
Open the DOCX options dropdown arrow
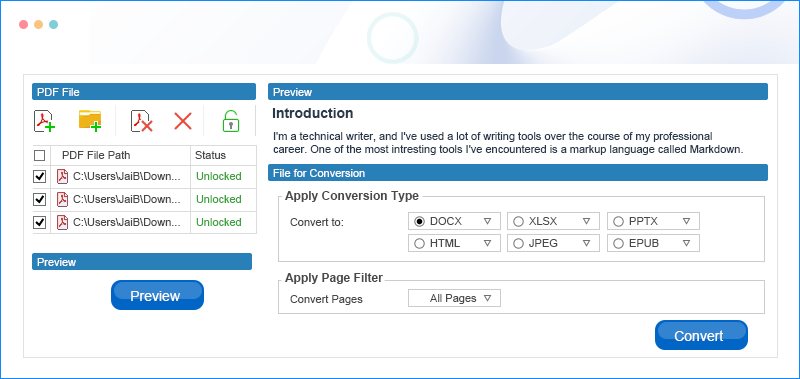click(487, 221)
